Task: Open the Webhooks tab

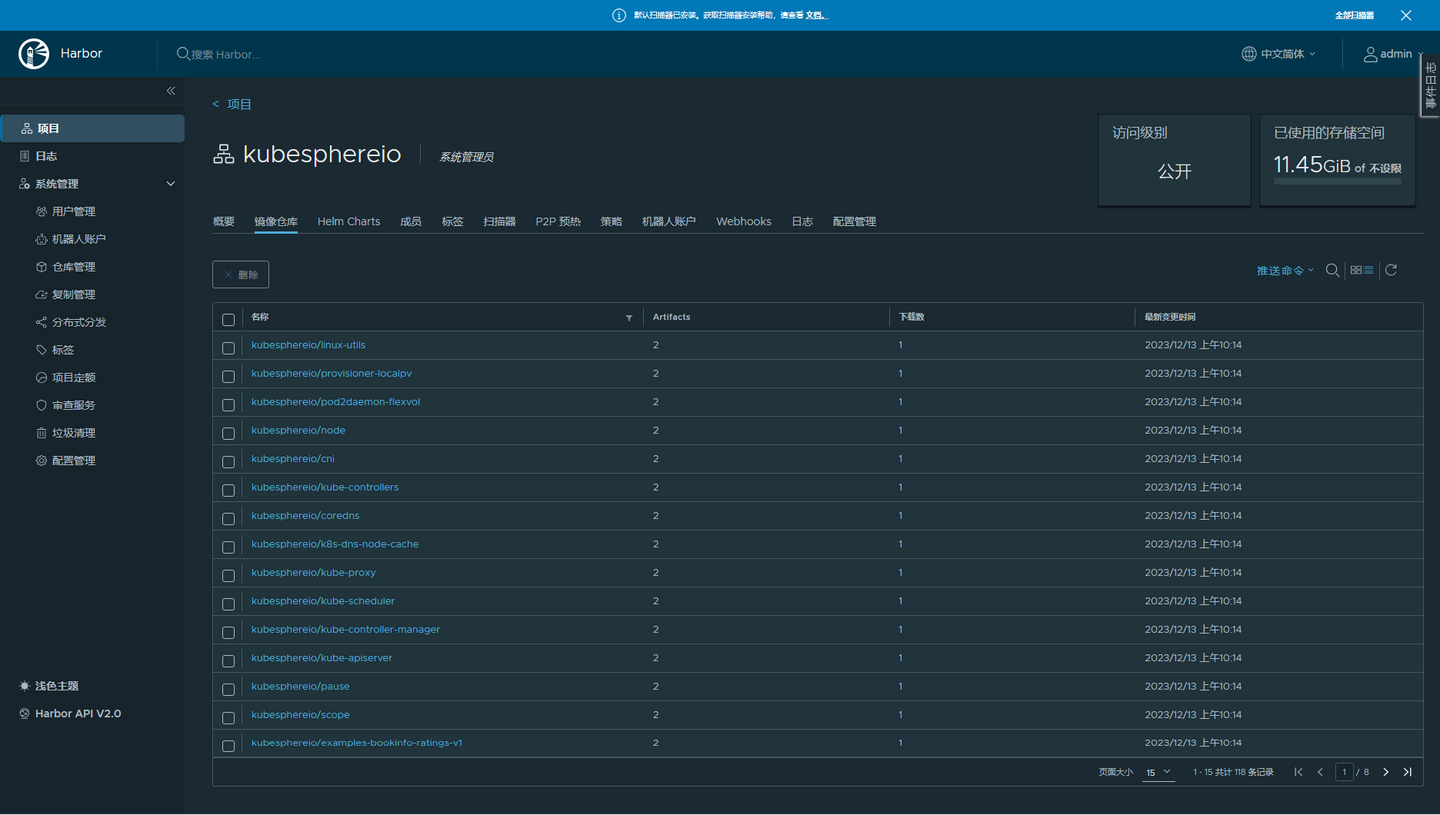Action: coord(743,221)
